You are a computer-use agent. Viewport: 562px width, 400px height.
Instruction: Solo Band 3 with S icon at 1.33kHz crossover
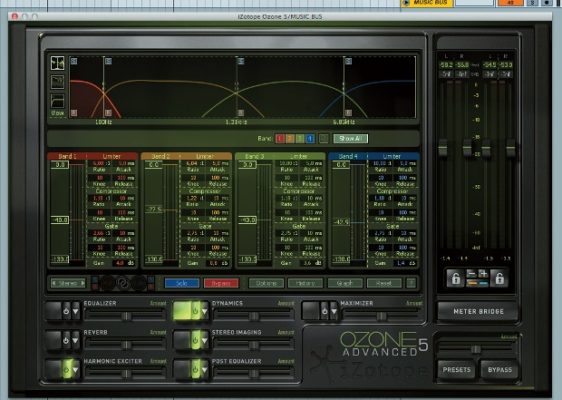click(x=241, y=61)
